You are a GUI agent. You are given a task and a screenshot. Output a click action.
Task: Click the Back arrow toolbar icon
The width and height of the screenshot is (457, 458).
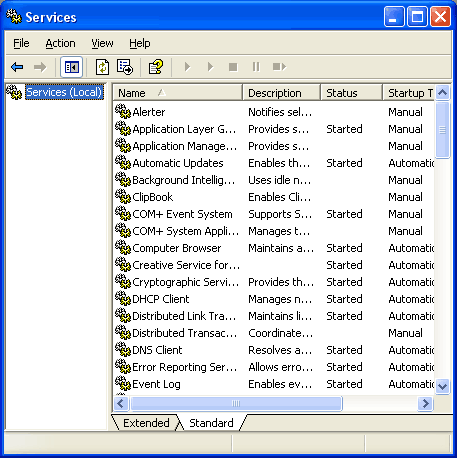coord(17,67)
